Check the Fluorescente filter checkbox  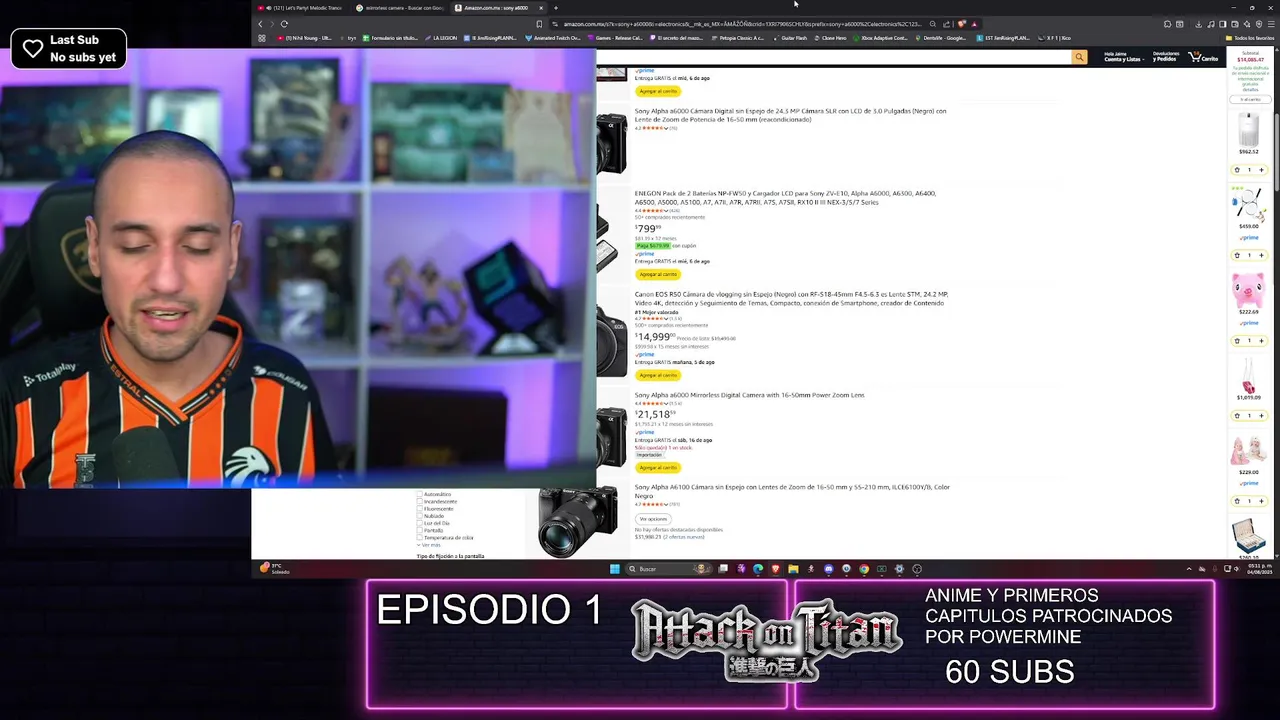point(419,509)
